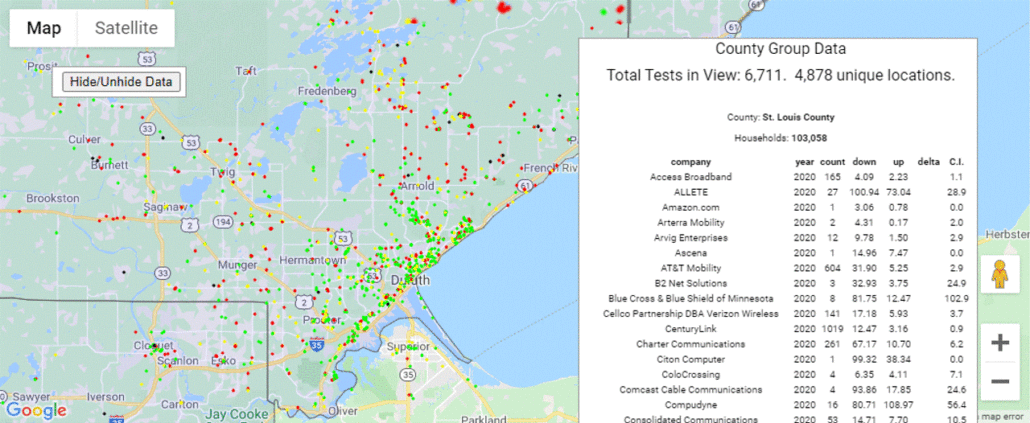Click the Highway 35 shield near Superior
1030x423 pixels.
pyautogui.click(x=408, y=375)
